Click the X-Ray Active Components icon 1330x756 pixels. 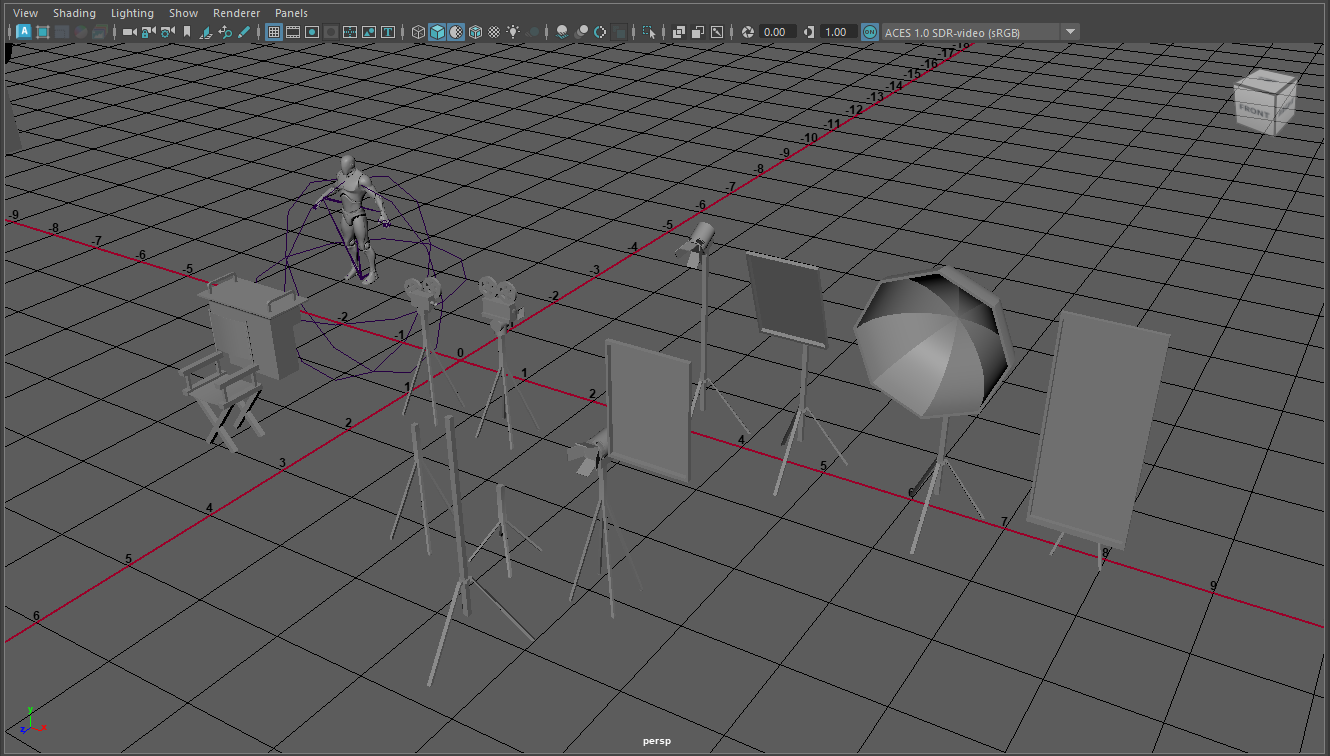(698, 32)
